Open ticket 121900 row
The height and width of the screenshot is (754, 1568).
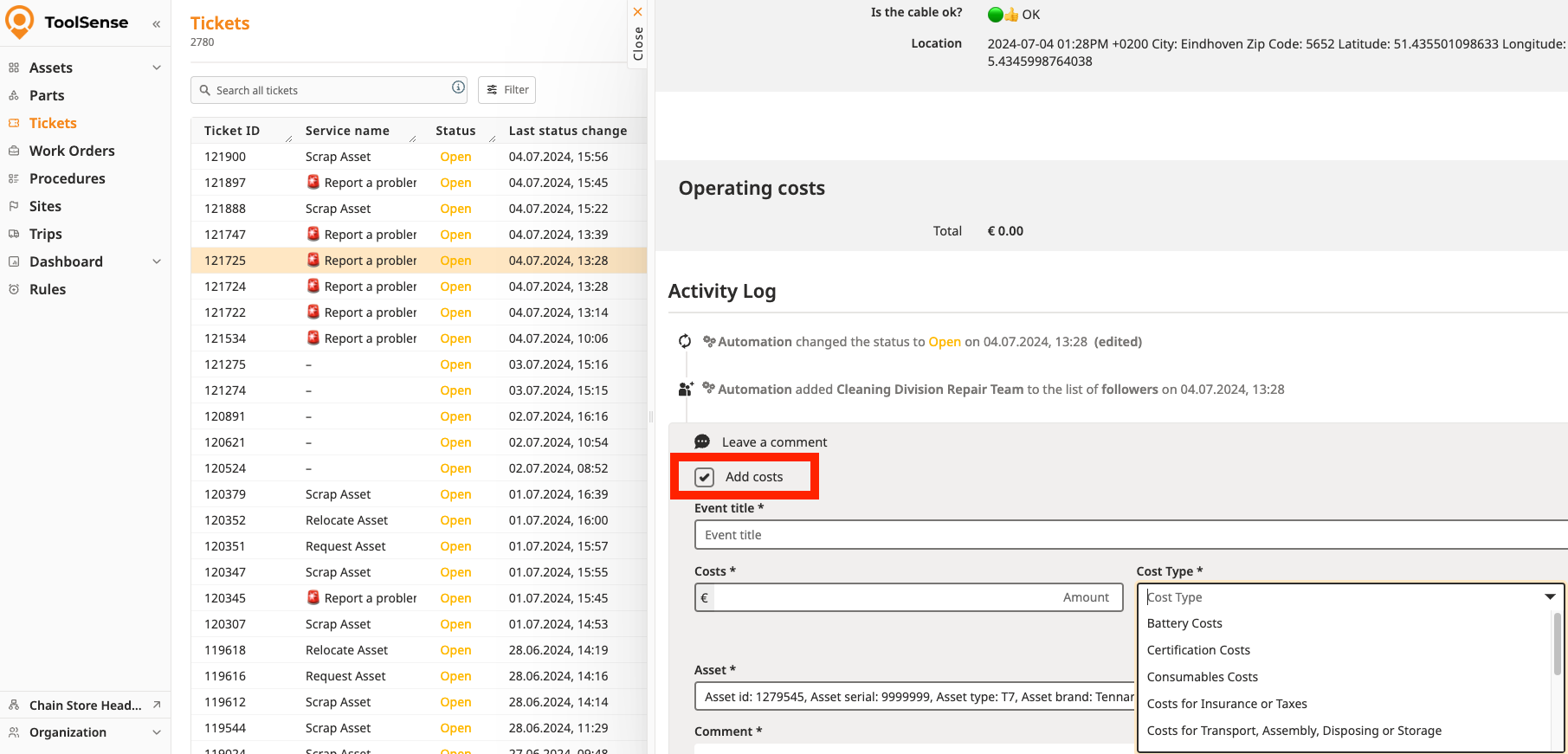(419, 157)
